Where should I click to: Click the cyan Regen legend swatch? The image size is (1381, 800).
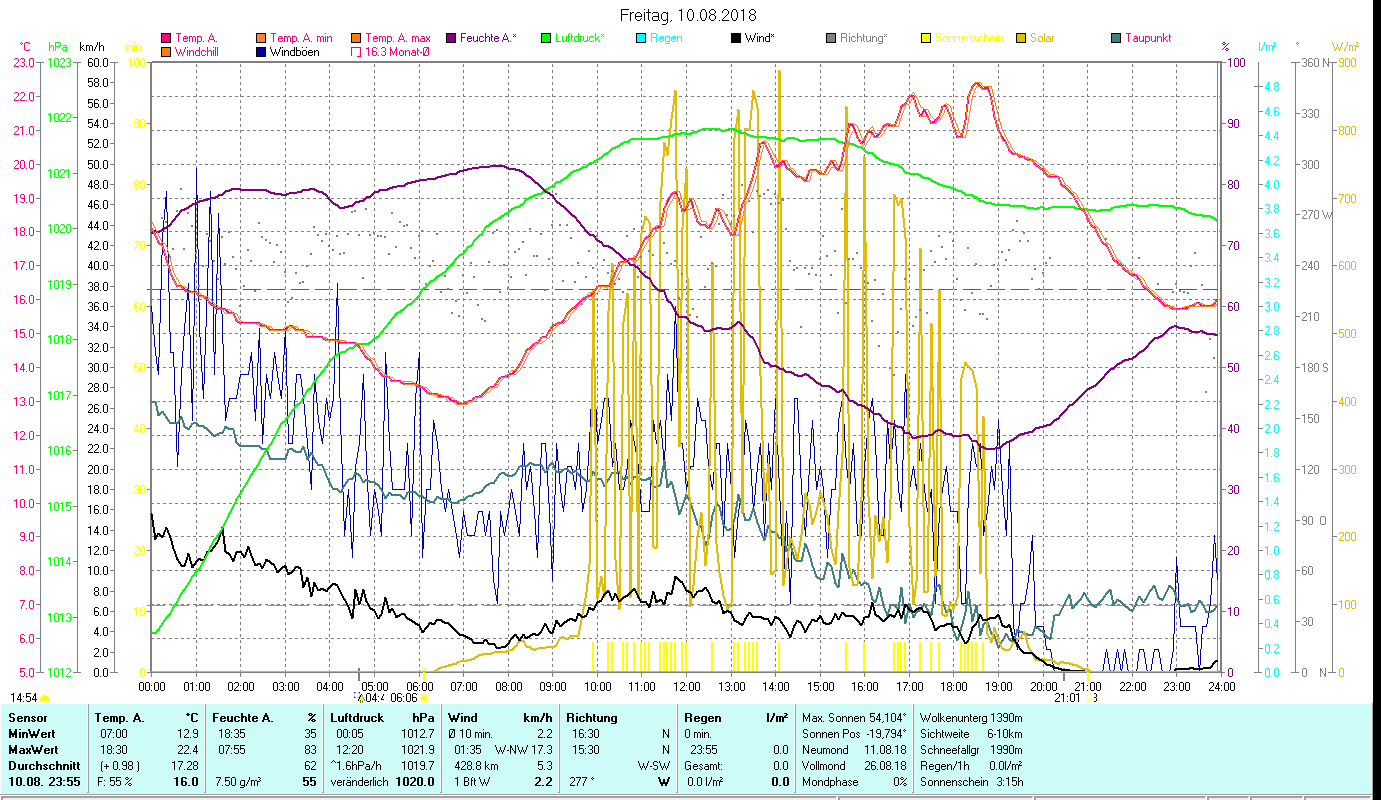coord(641,38)
